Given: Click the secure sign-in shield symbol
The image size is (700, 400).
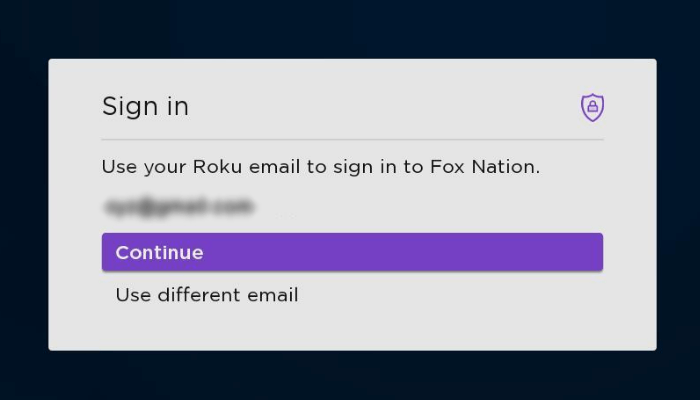Looking at the screenshot, I should pos(593,107).
